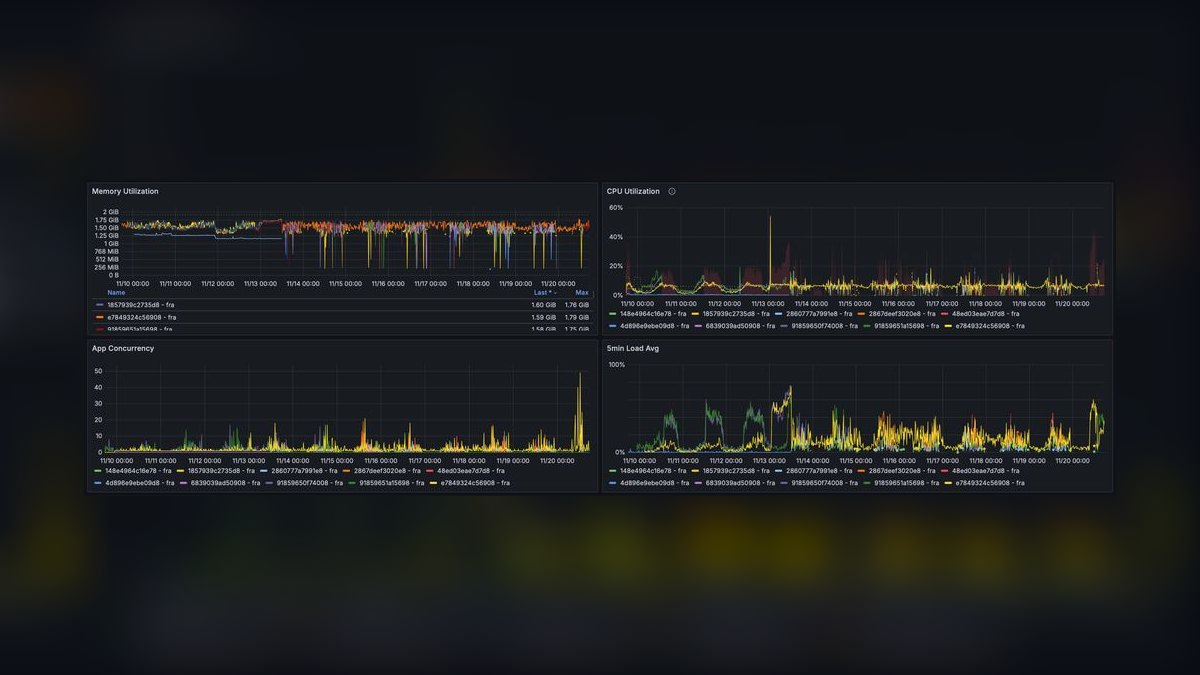This screenshot has height=675, width=1200.
Task: Open color marker of 148e4964c16e78 in 5min Load Avg legend
Action: click(x=612, y=470)
